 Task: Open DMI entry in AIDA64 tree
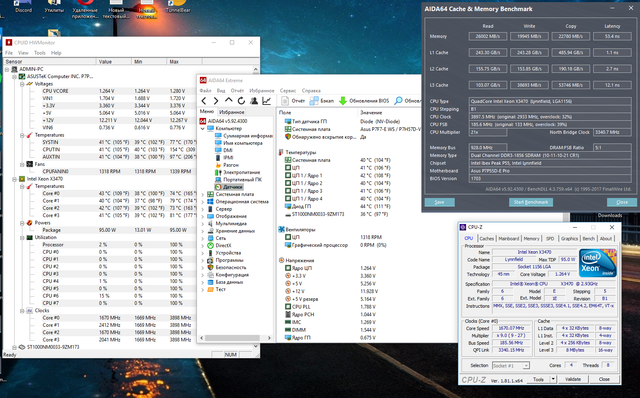point(223,150)
